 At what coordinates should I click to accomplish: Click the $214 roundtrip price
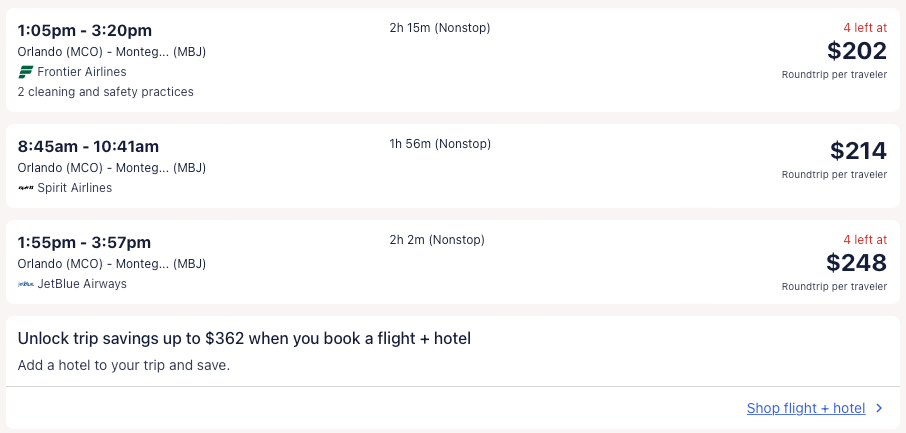[x=858, y=151]
